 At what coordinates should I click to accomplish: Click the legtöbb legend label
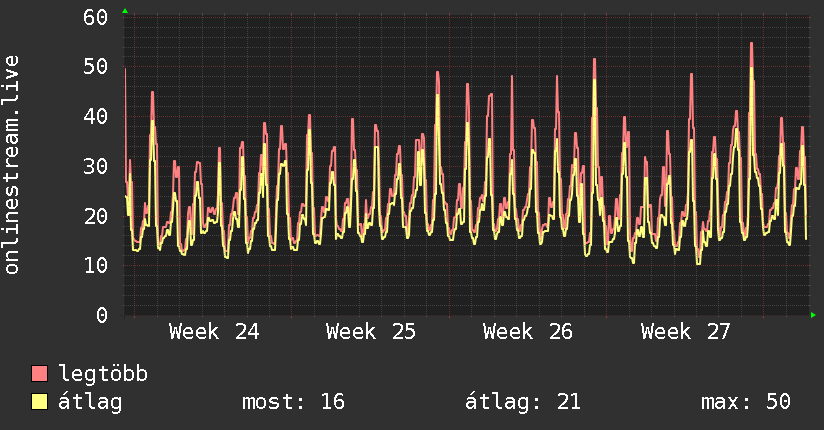(x=103, y=373)
